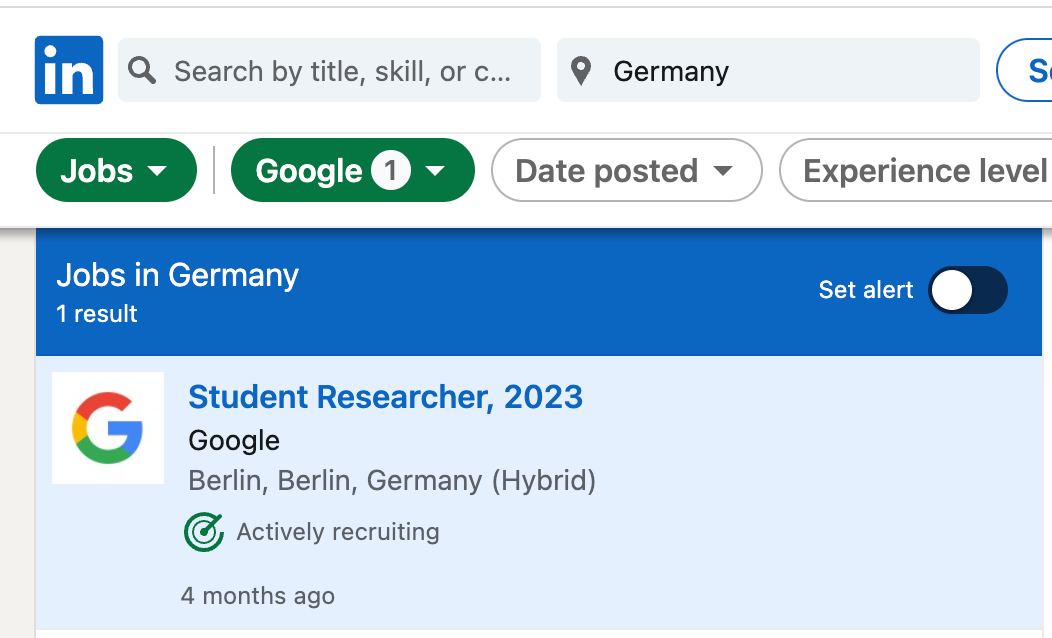1052x638 pixels.
Task: Click the partially visible Search button
Action: (x=1025, y=70)
